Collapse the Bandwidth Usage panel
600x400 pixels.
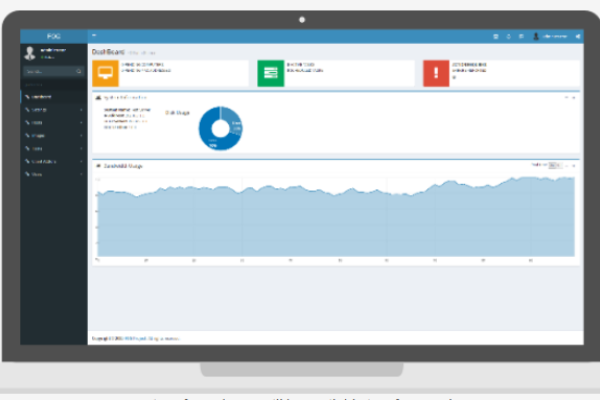pos(566,164)
